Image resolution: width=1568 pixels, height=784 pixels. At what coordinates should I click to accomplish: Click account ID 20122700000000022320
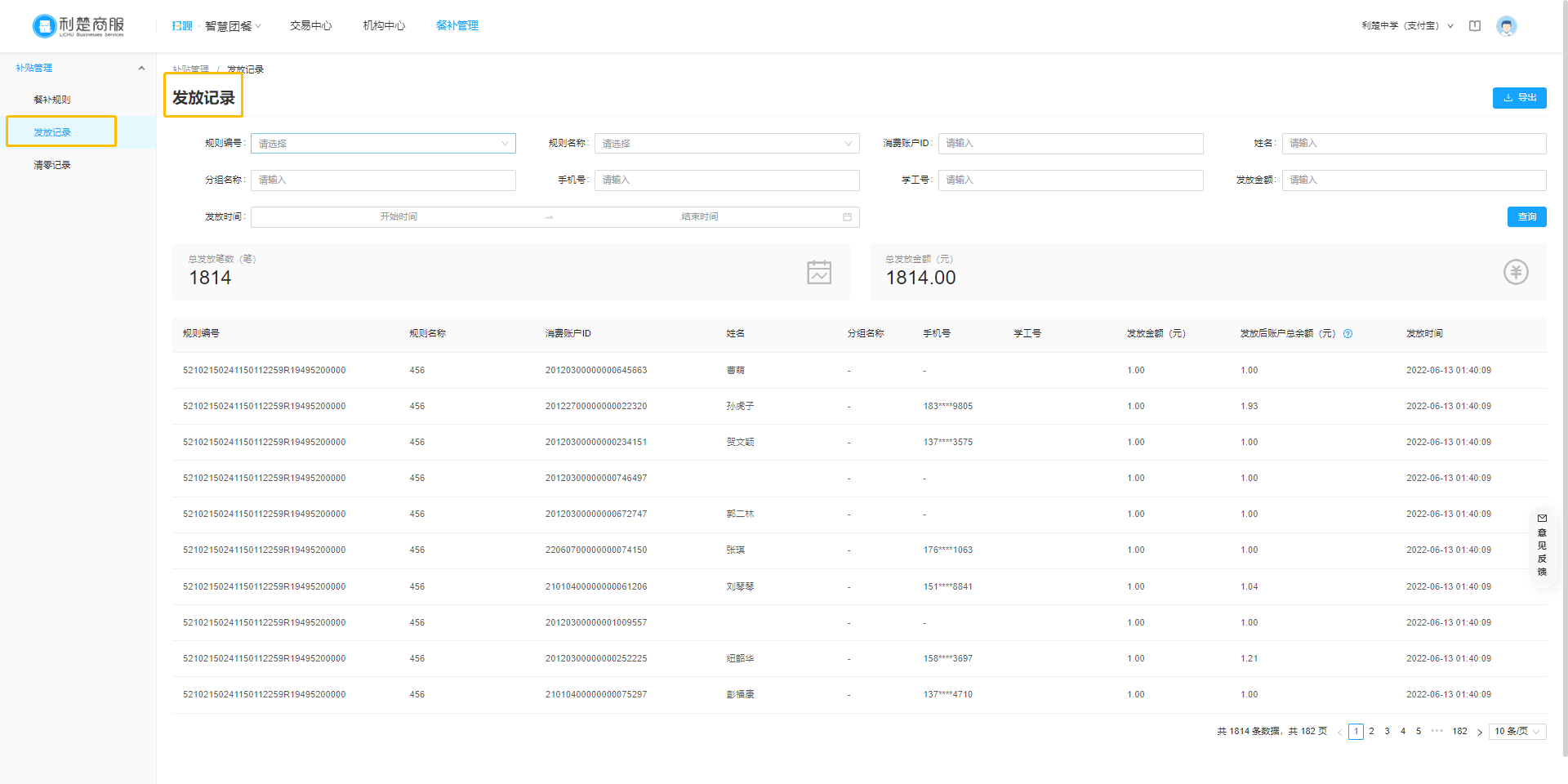point(596,407)
